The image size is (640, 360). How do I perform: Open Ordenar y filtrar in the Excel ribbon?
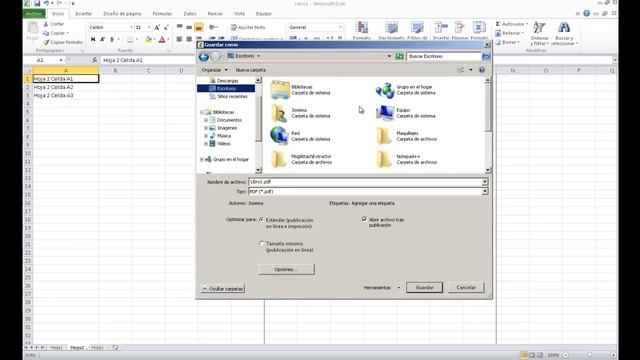[539, 34]
